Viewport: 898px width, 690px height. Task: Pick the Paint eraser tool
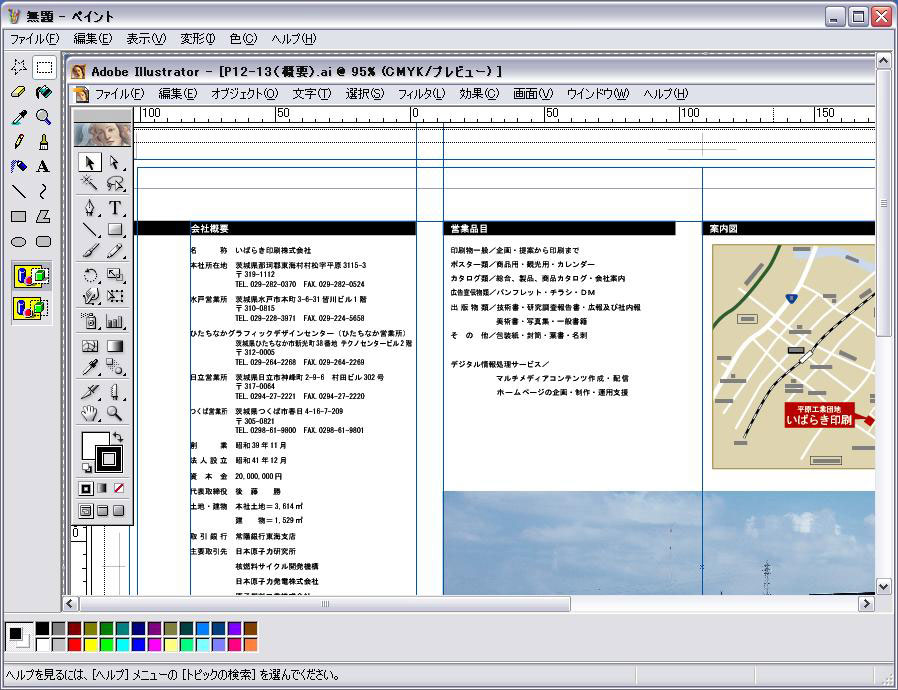click(18, 92)
